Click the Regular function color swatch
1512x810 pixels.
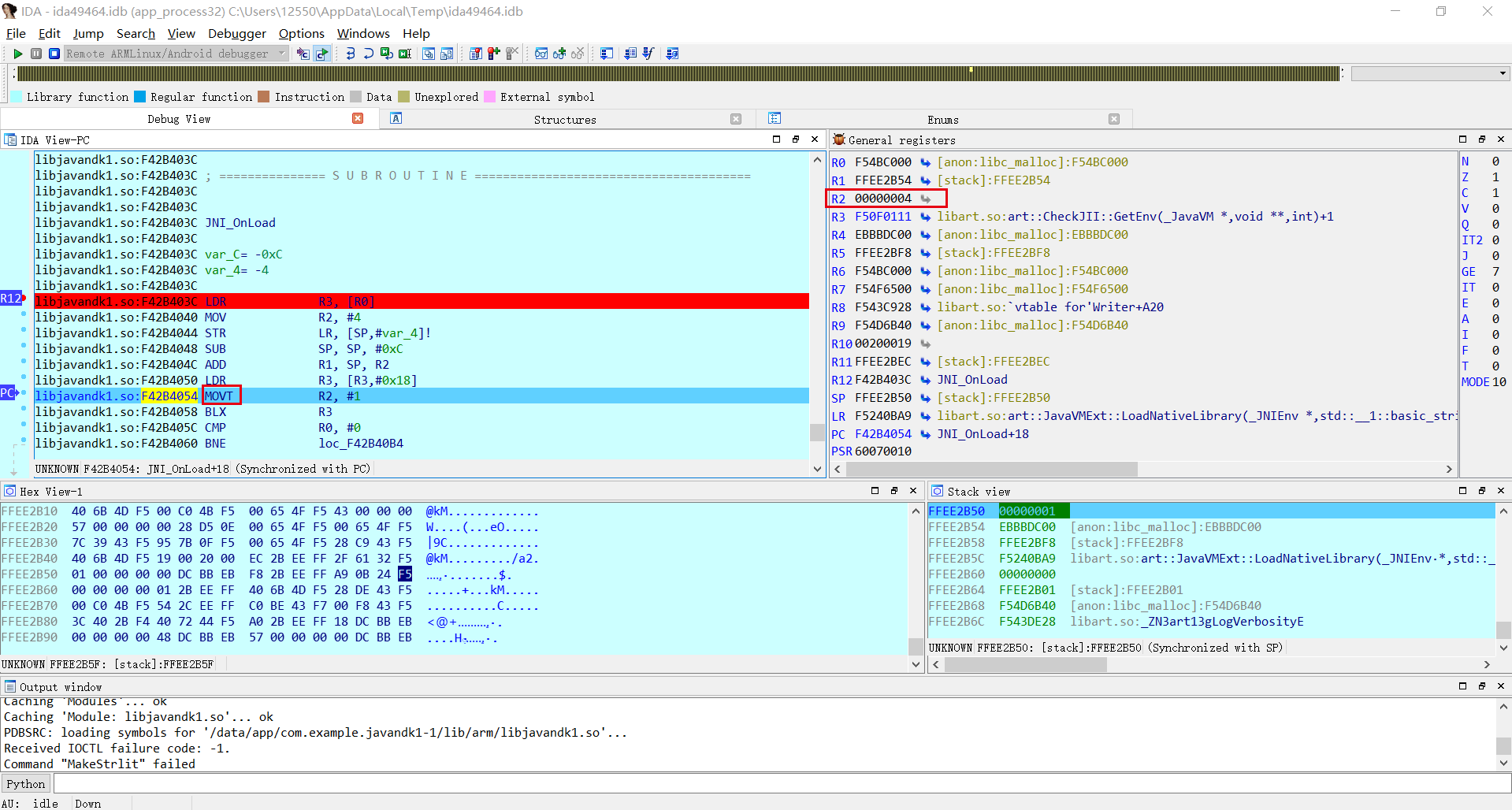[140, 97]
